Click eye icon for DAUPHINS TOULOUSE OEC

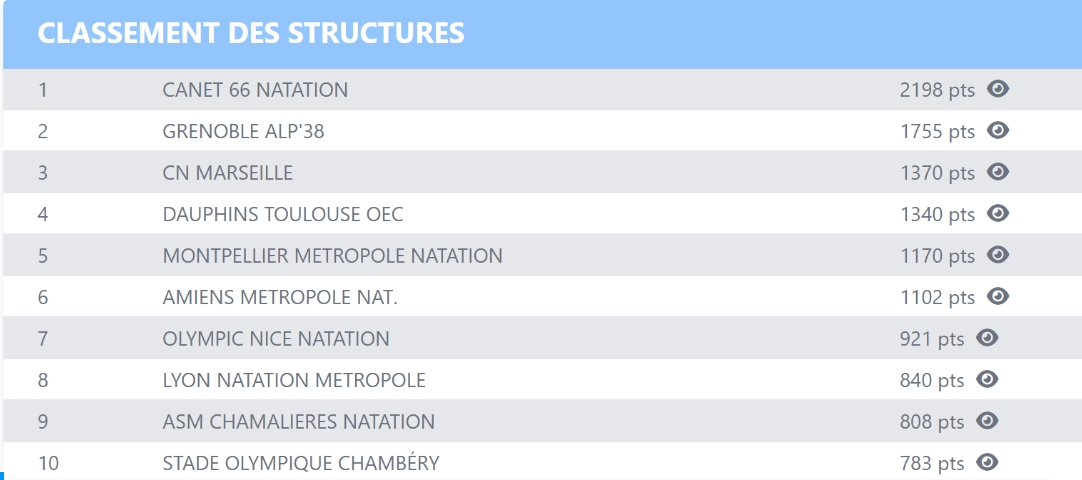(x=997, y=213)
